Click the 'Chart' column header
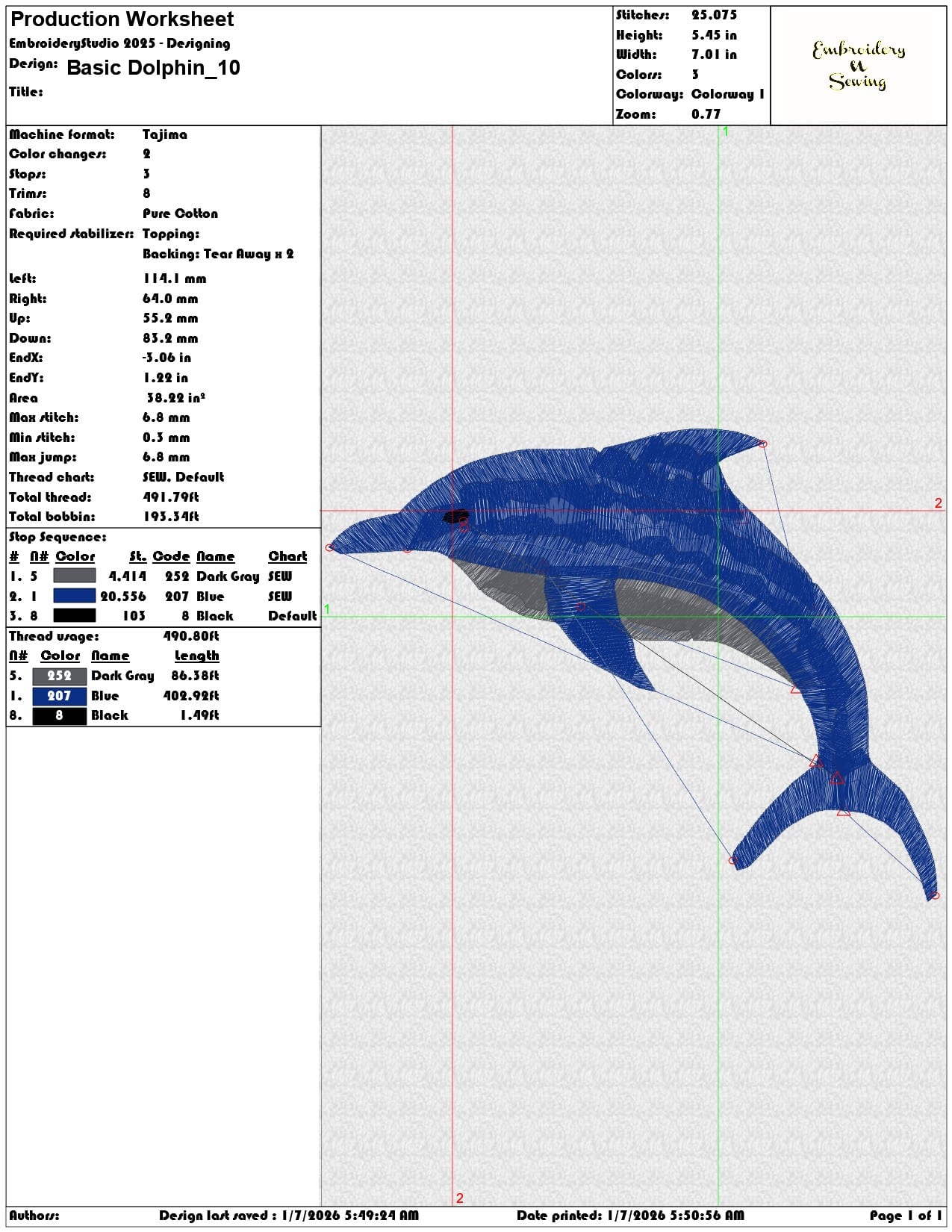This screenshot has height=1232, width=952. (x=287, y=556)
